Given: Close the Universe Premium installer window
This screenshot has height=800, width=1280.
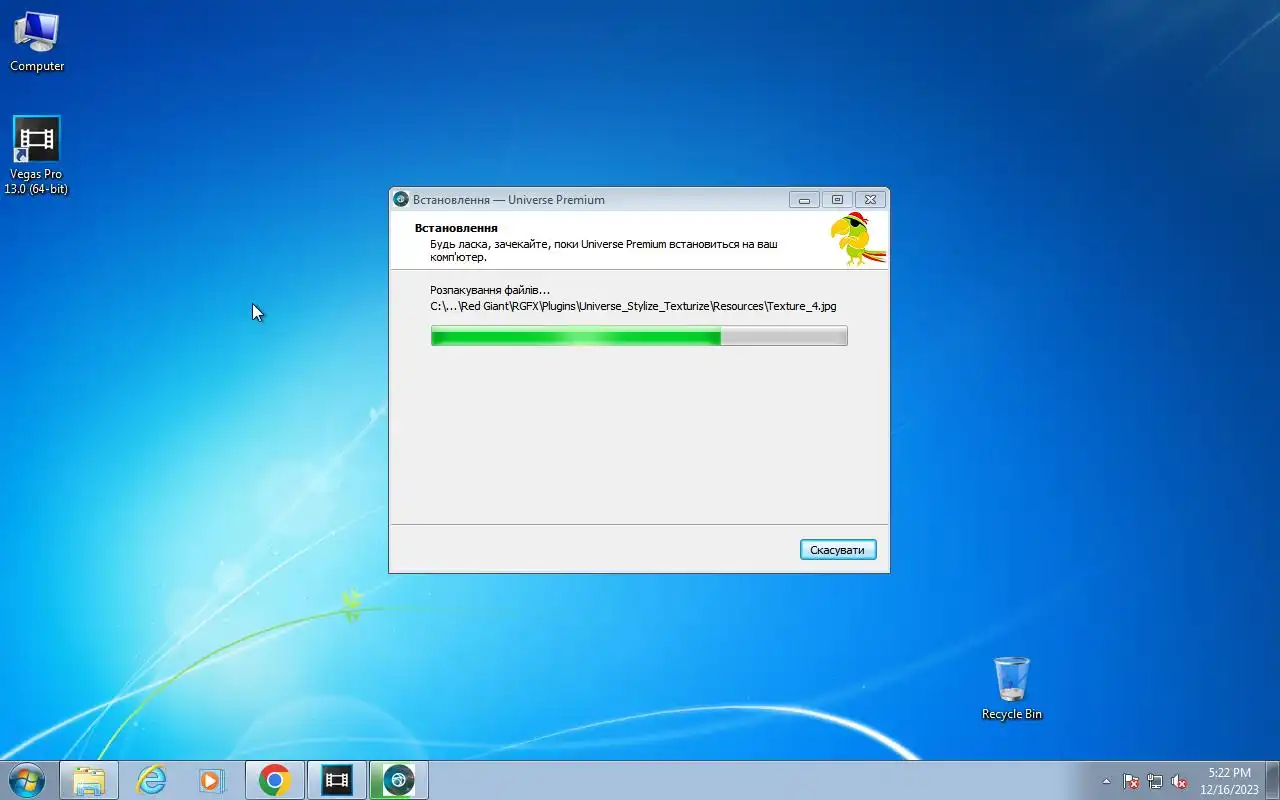Looking at the screenshot, I should click(870, 199).
